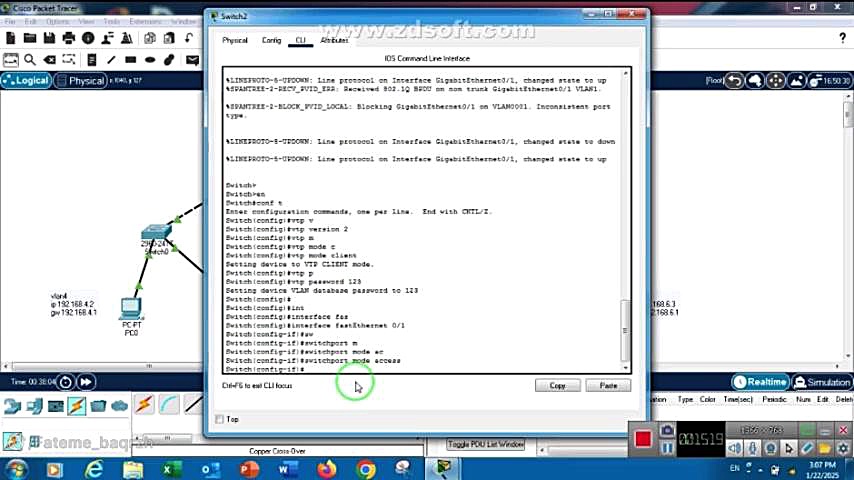854x480 pixels.
Task: Select the Resize Shape tool
Action: (x=69, y=59)
